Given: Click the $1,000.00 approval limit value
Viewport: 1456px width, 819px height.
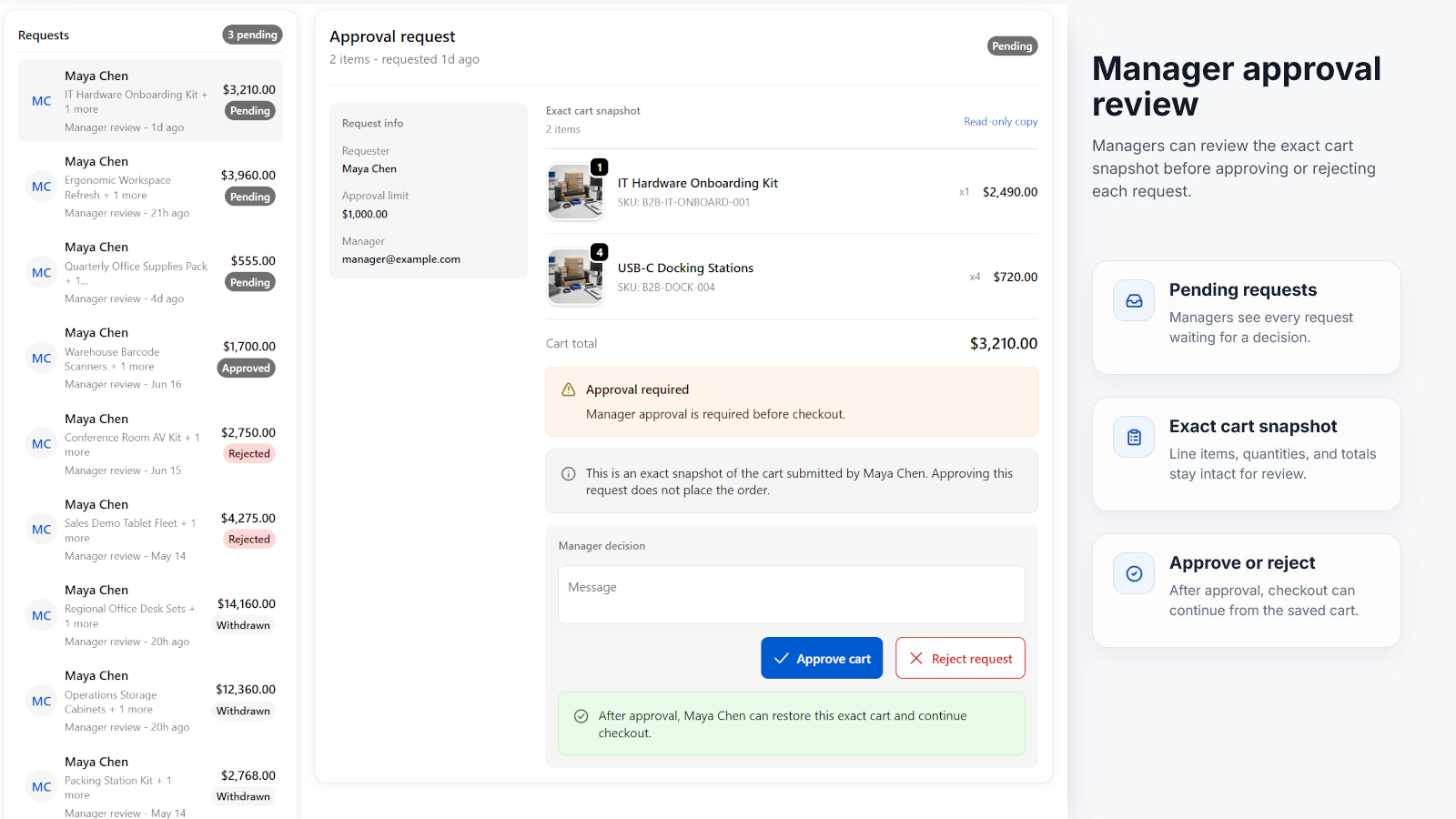Looking at the screenshot, I should pyautogui.click(x=365, y=214).
